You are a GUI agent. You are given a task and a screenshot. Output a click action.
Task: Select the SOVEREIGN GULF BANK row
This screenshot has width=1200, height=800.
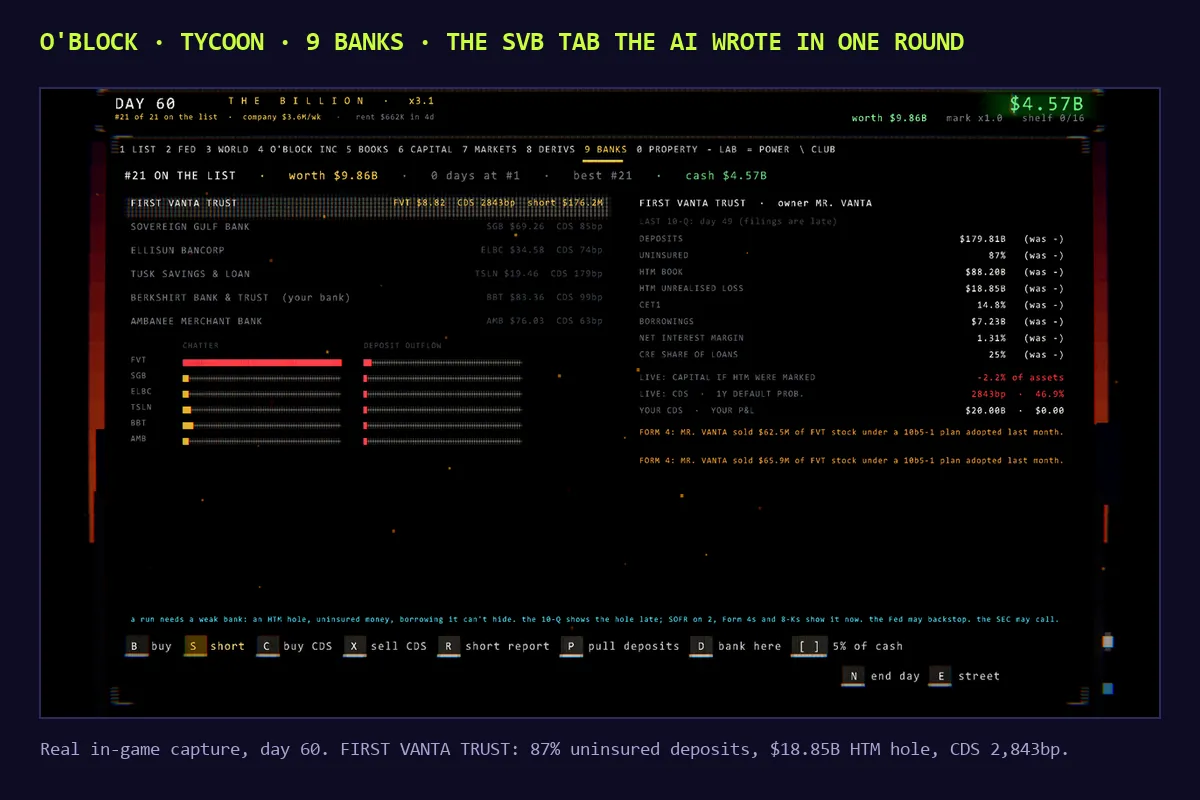368,227
